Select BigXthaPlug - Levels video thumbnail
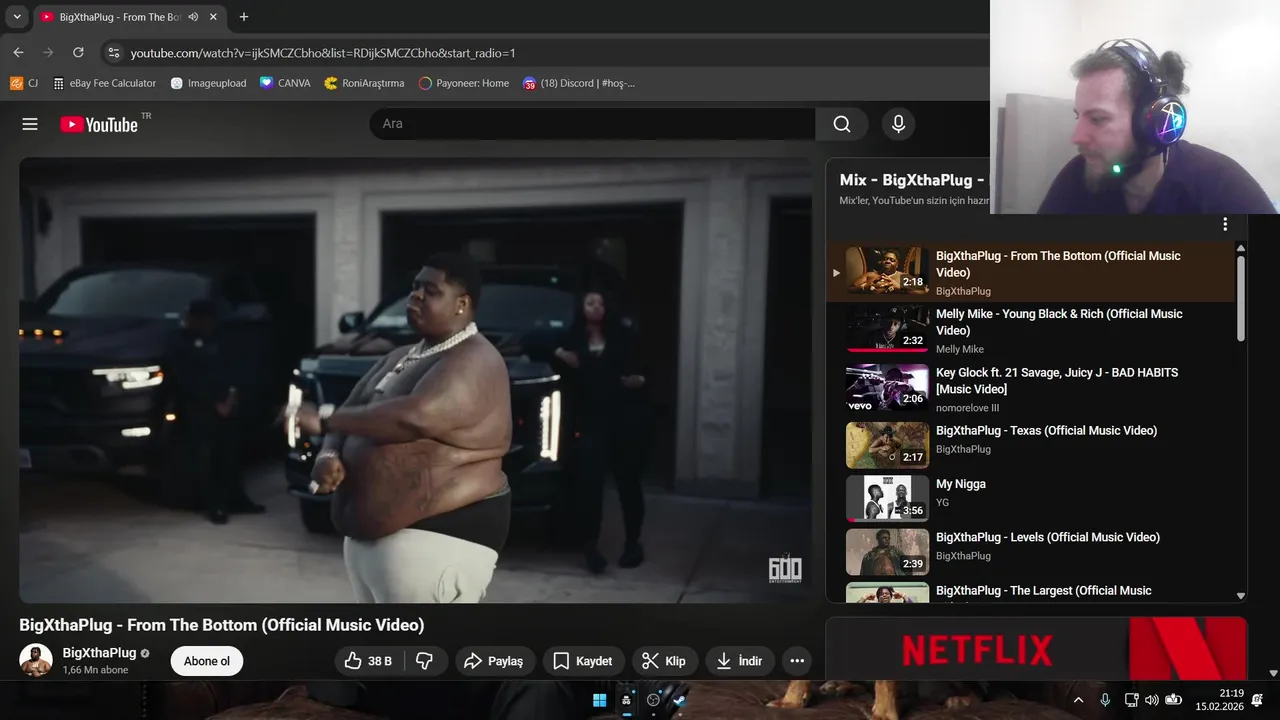This screenshot has width=1280, height=720. [x=887, y=552]
